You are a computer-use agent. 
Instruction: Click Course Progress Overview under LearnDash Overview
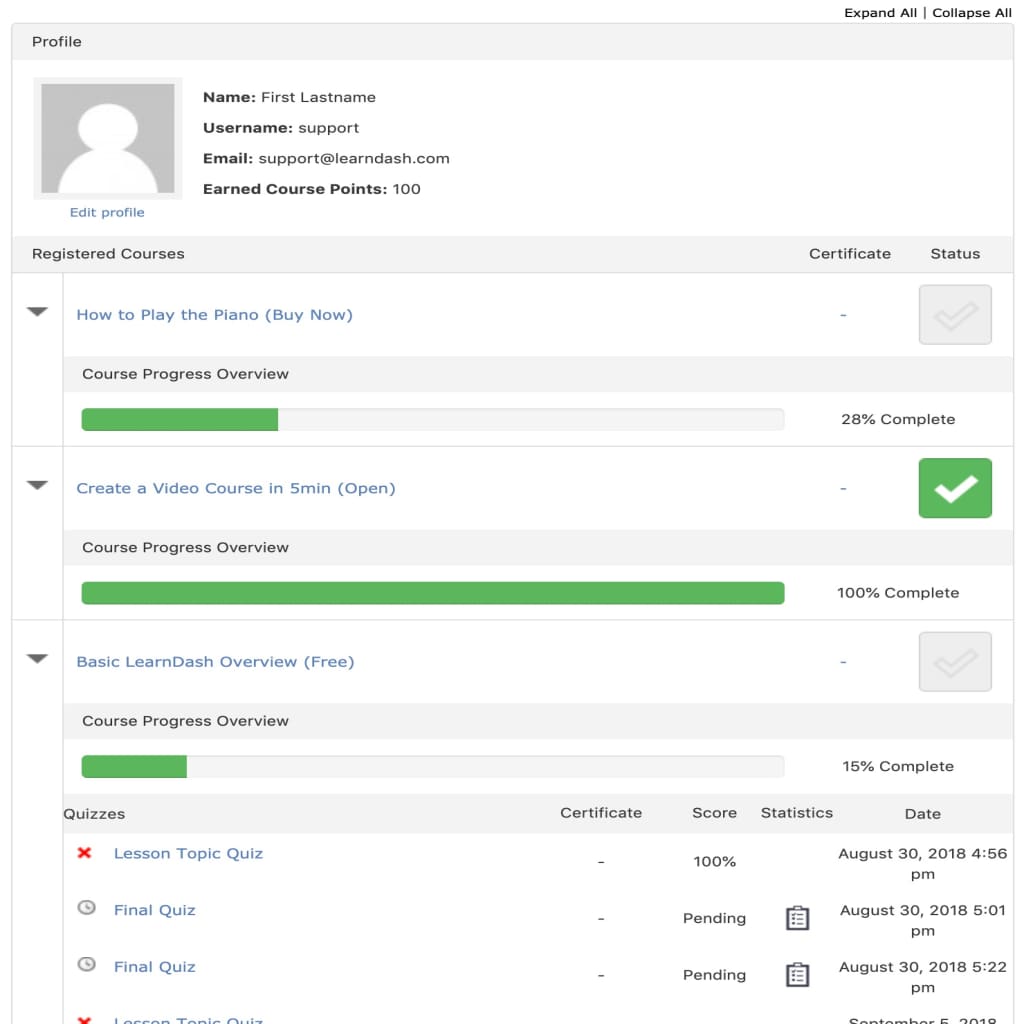click(185, 721)
